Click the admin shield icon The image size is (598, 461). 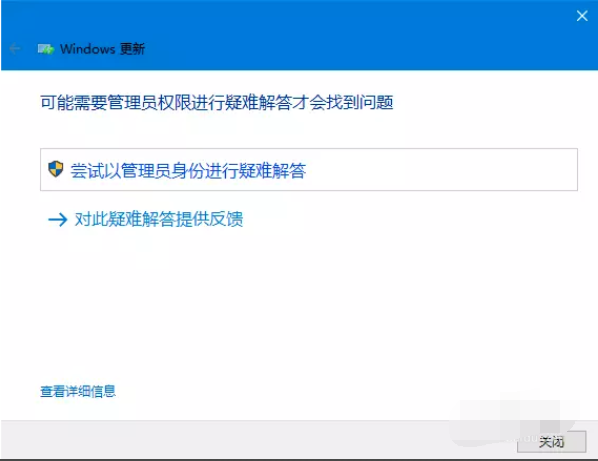coord(56,169)
